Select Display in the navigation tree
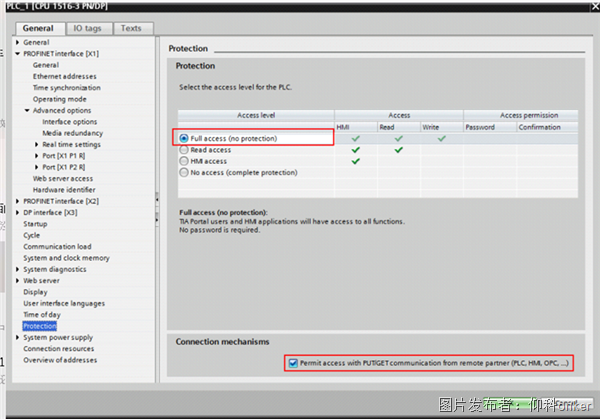Viewport: 600px width, 419px height. click(35, 292)
